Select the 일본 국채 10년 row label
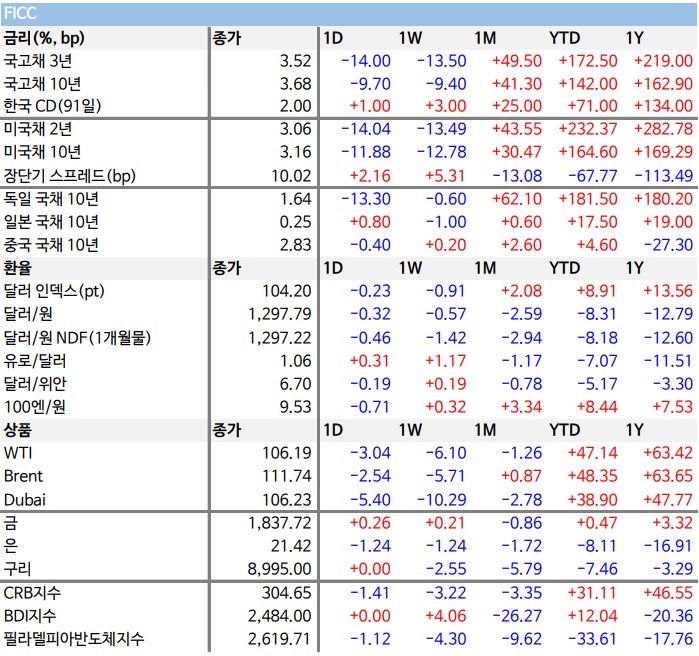The image size is (699, 656). pyautogui.click(x=51, y=222)
